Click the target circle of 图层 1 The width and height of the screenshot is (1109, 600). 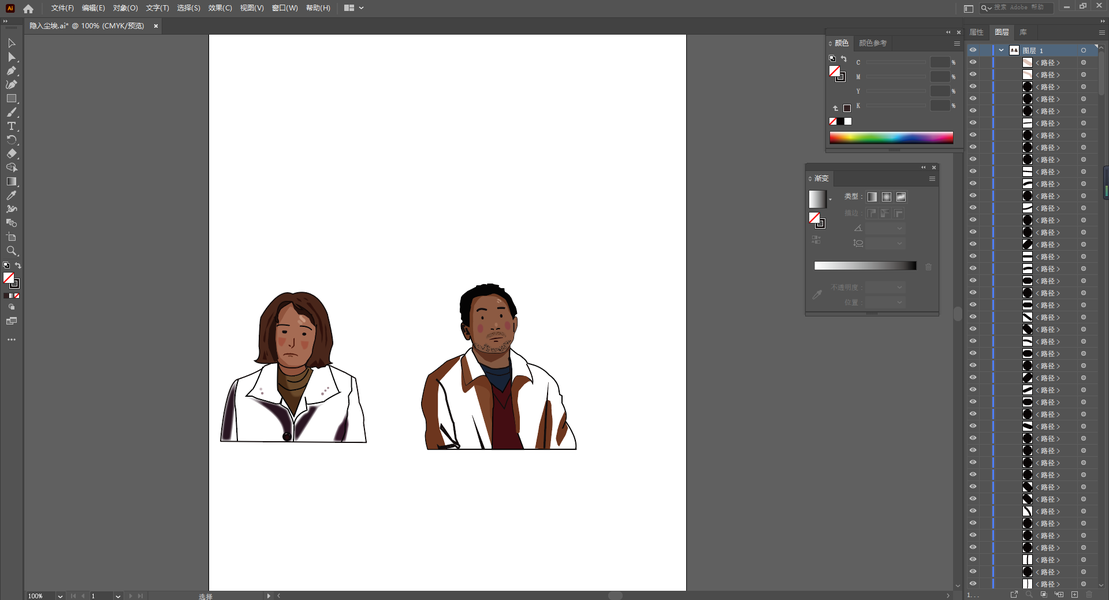click(1083, 50)
